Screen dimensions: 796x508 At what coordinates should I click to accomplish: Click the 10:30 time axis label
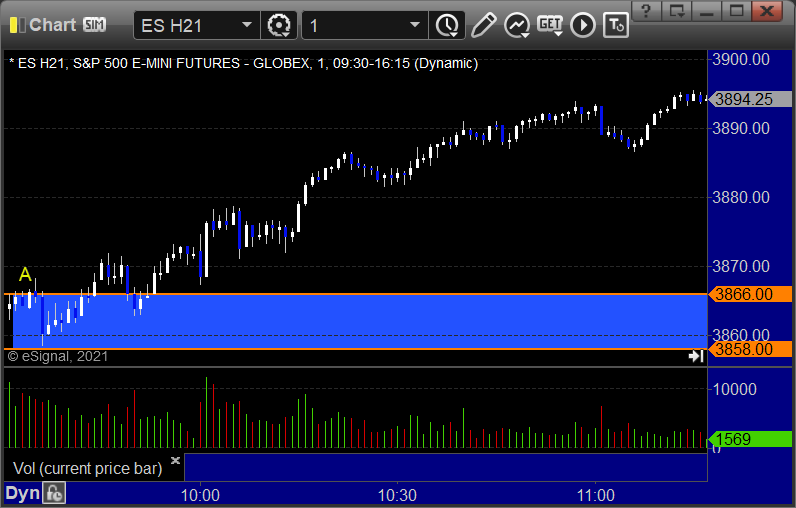click(397, 495)
